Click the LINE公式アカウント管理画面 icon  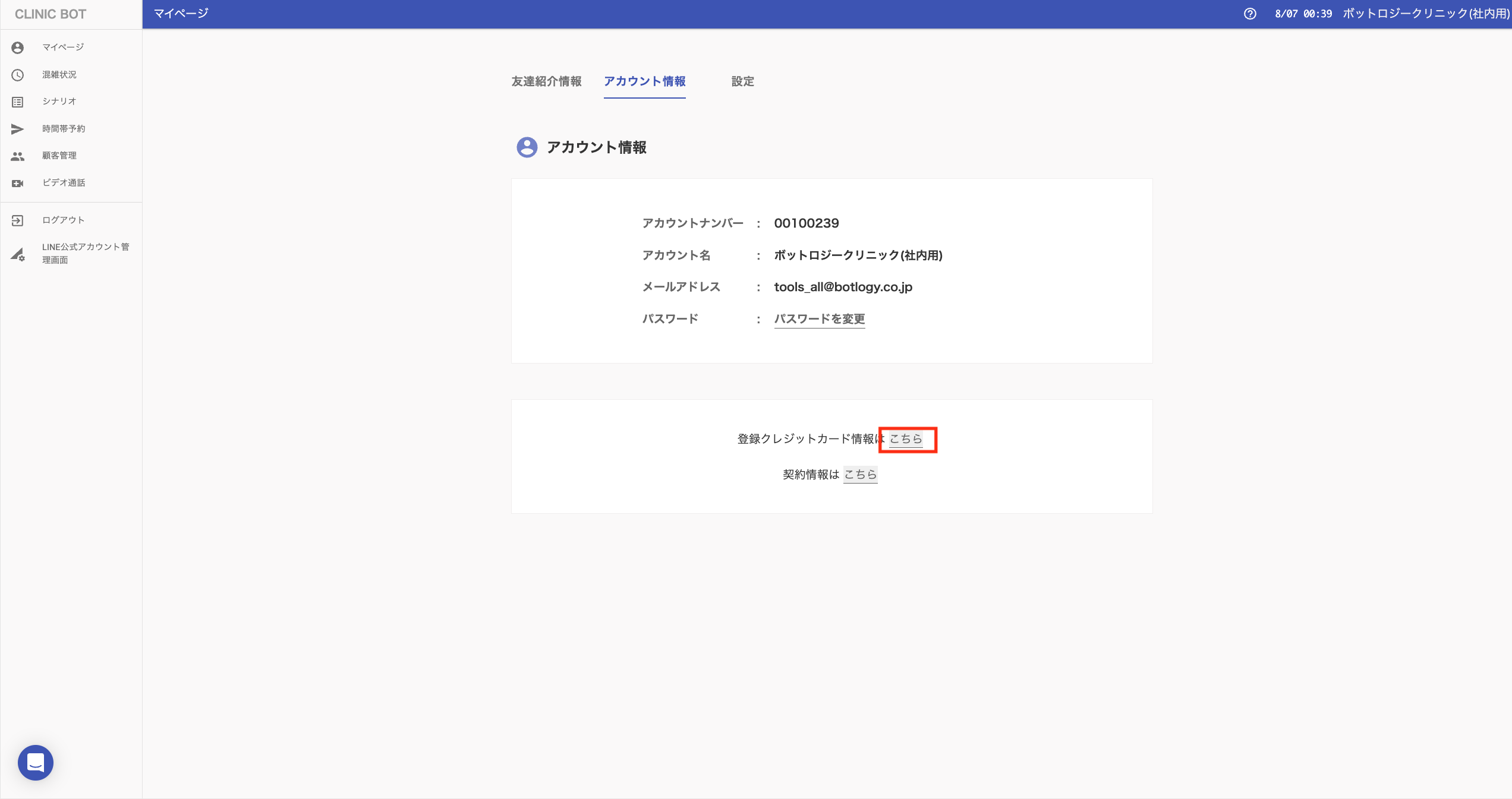click(x=18, y=254)
